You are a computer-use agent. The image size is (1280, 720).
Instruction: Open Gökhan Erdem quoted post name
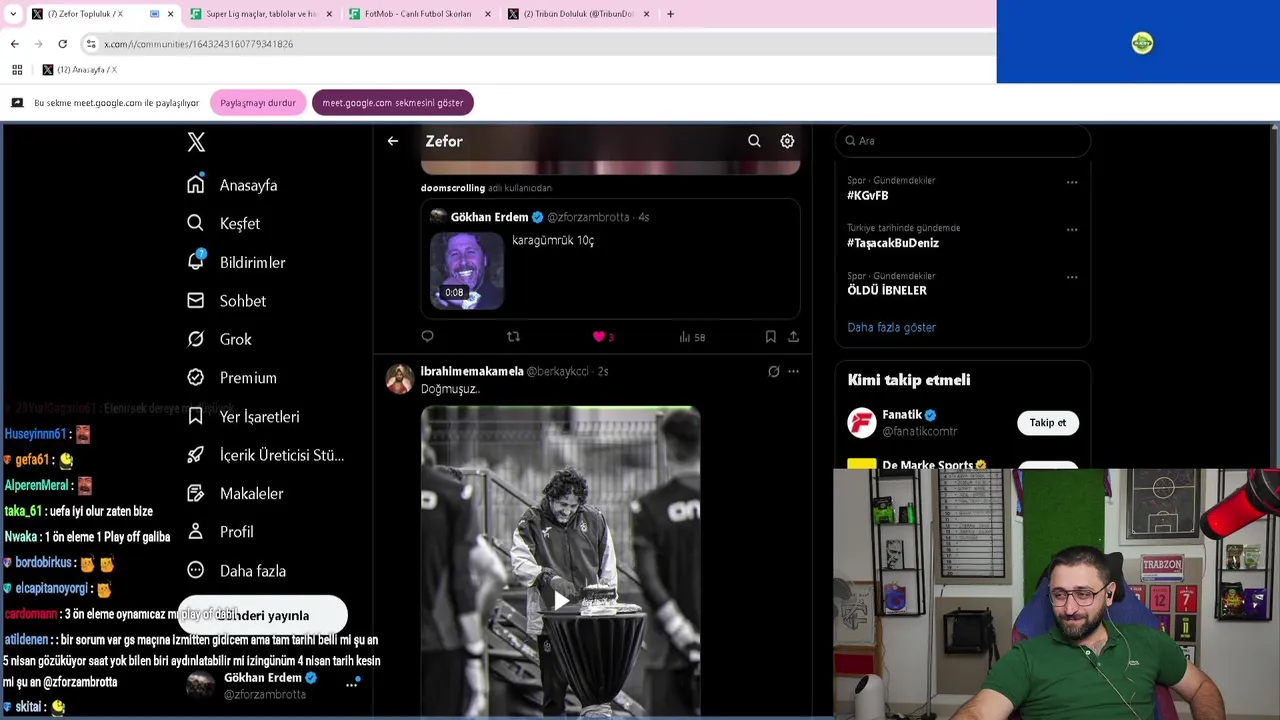489,217
